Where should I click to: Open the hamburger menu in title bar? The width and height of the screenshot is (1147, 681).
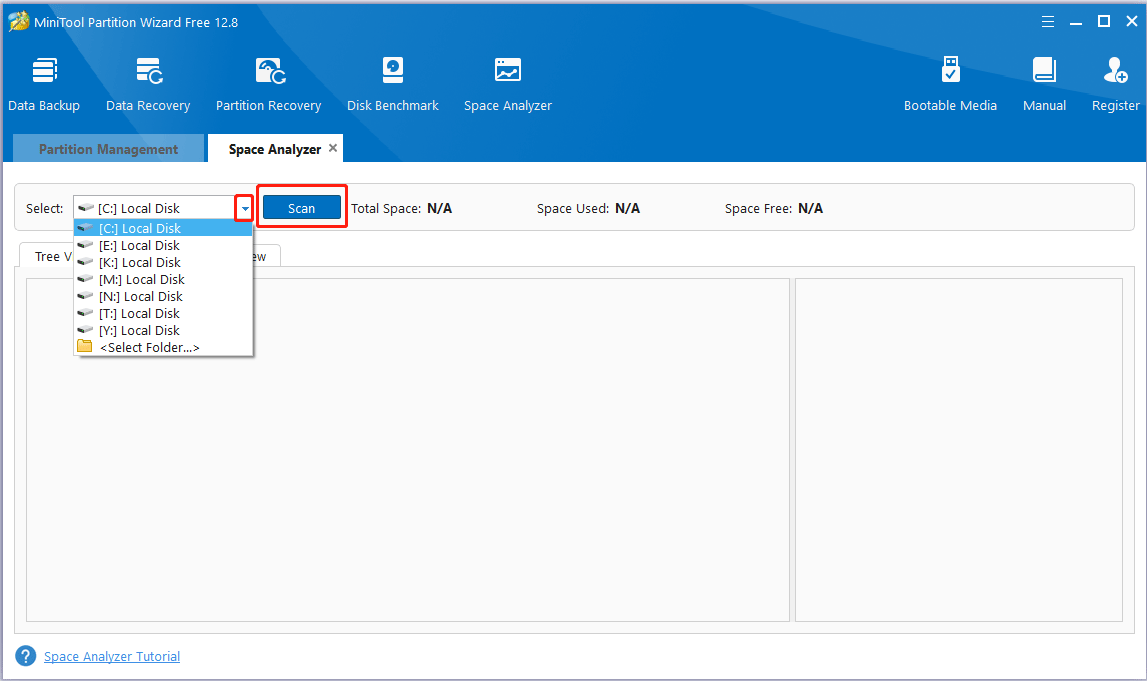[x=1048, y=22]
